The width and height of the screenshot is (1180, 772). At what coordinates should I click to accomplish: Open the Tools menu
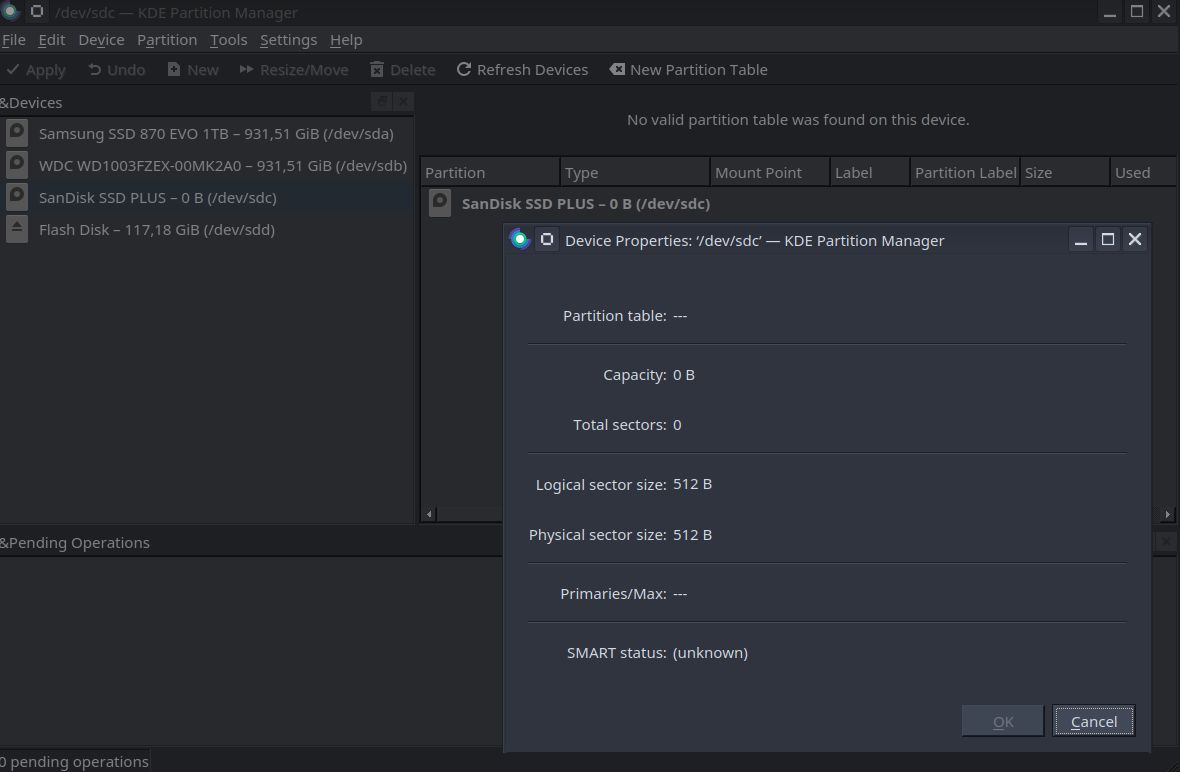click(228, 40)
